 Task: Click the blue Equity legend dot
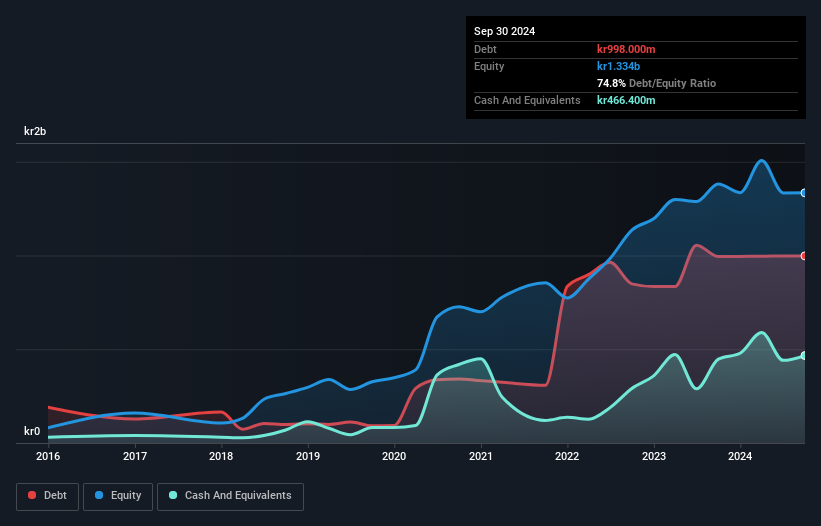click(x=99, y=495)
